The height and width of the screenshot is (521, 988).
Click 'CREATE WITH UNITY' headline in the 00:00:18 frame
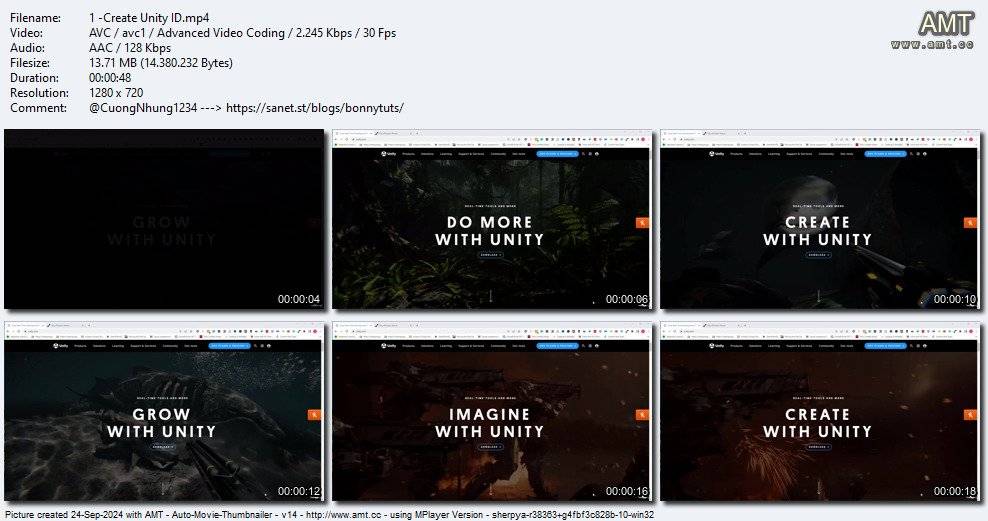(x=817, y=423)
